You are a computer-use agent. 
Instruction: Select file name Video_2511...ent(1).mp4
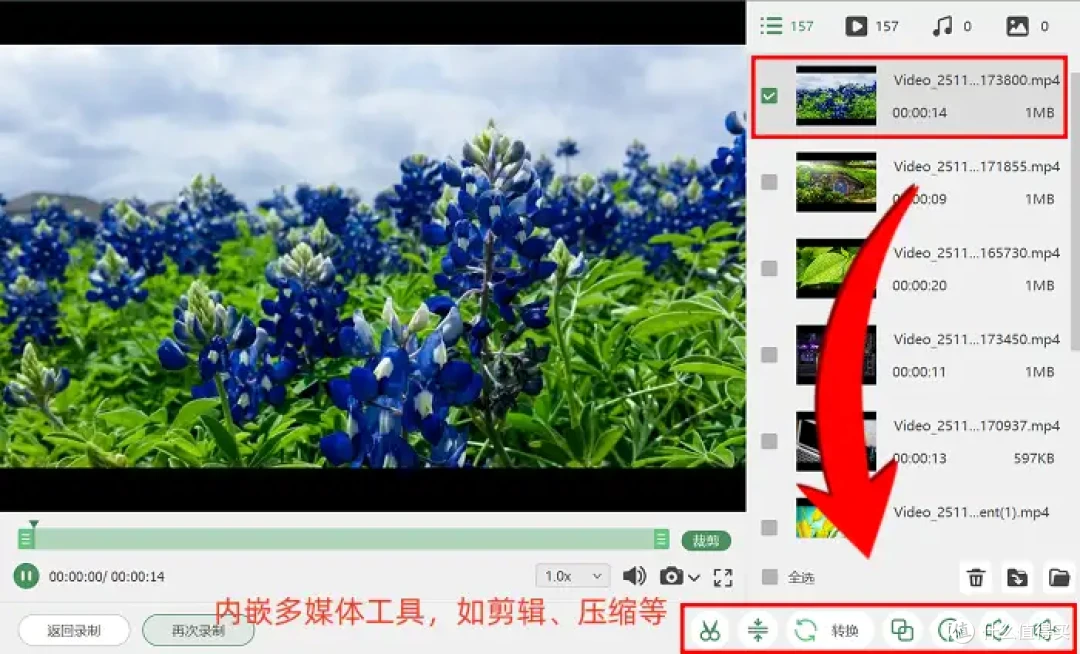[971, 512]
